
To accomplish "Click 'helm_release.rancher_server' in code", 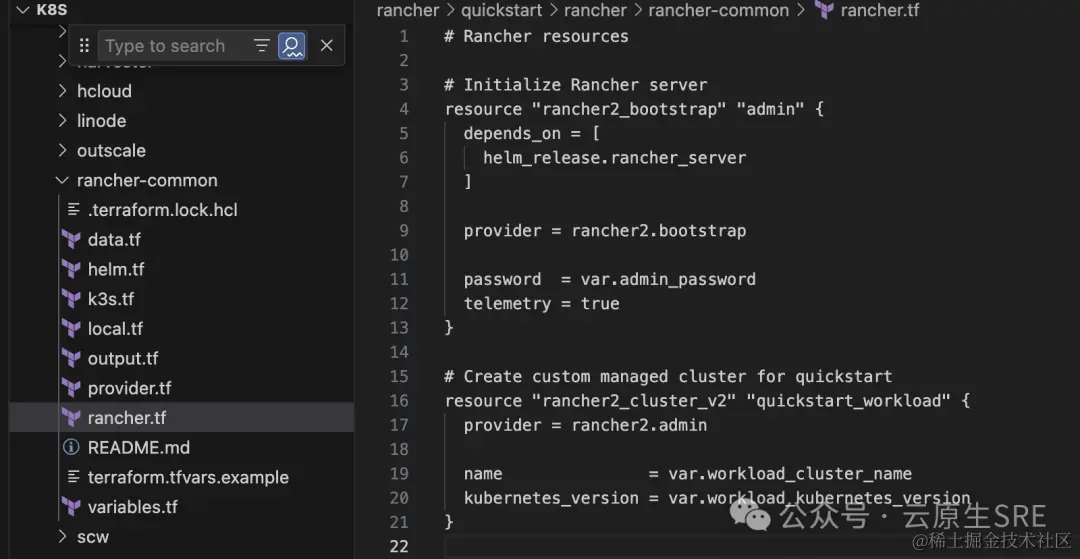I will [x=614, y=158].
